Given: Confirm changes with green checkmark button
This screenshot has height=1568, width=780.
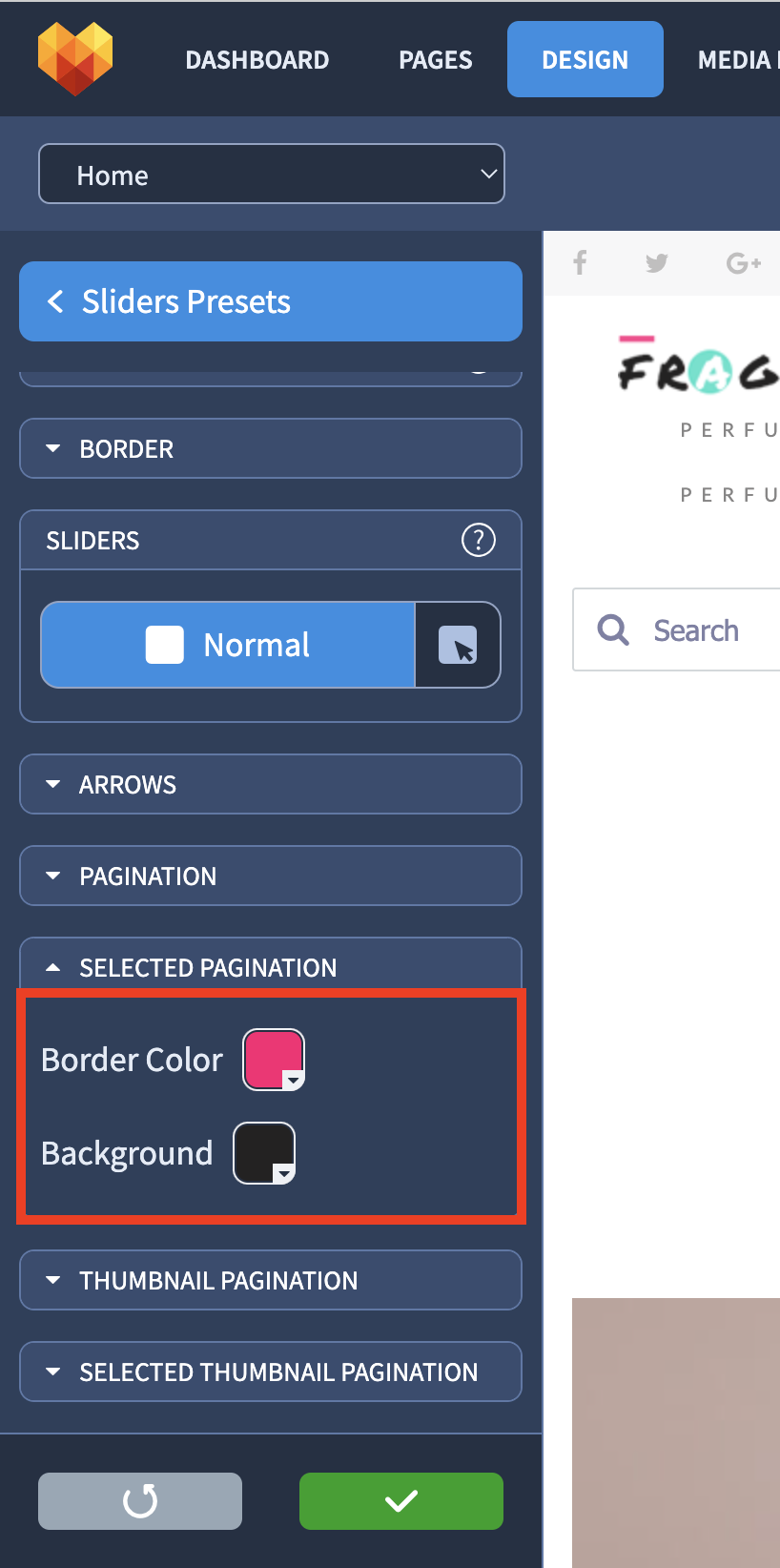Looking at the screenshot, I should tap(401, 1501).
